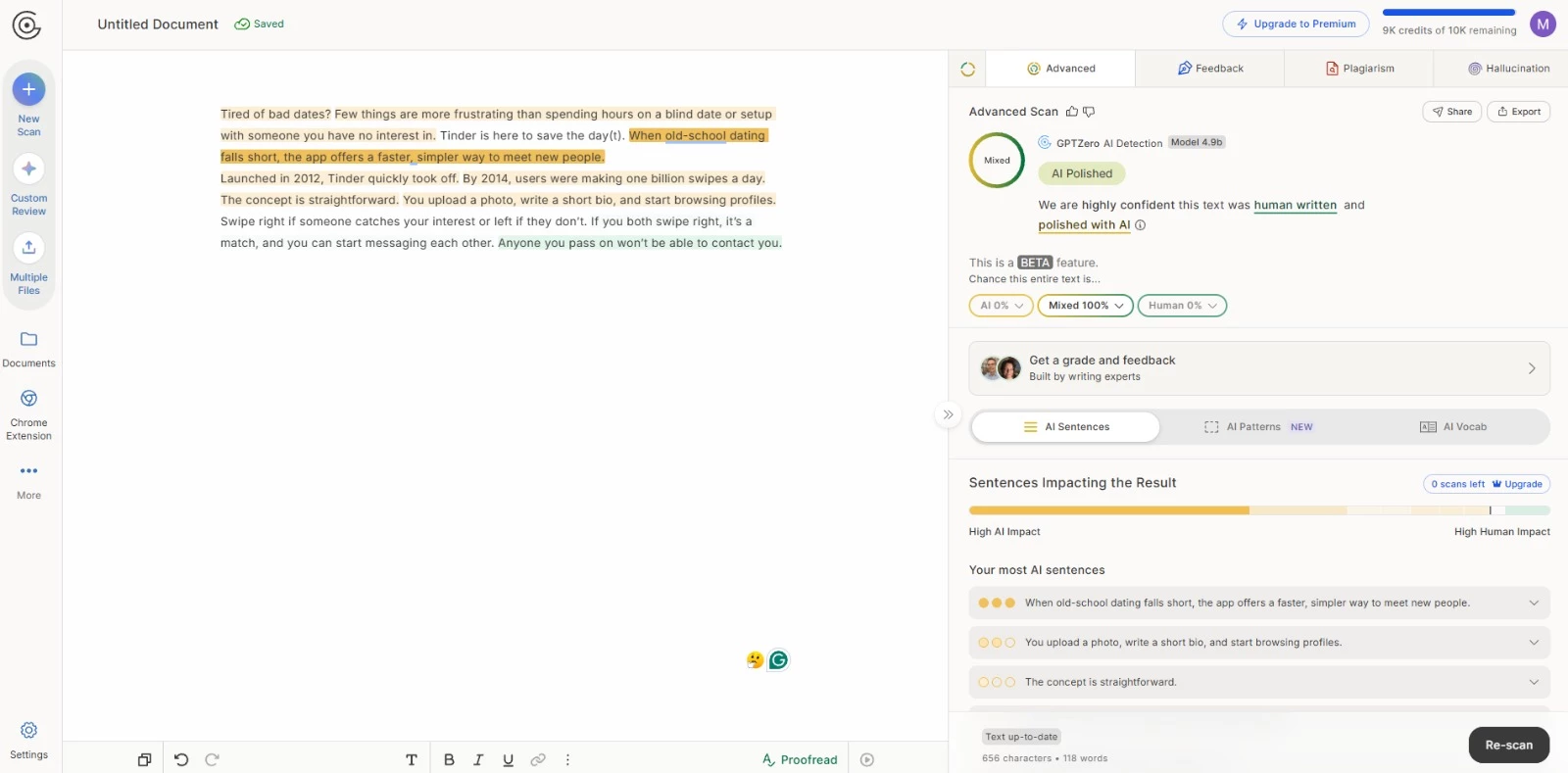Toggle italic formatting
Image resolution: width=1568 pixels, height=773 pixels.
click(478, 759)
